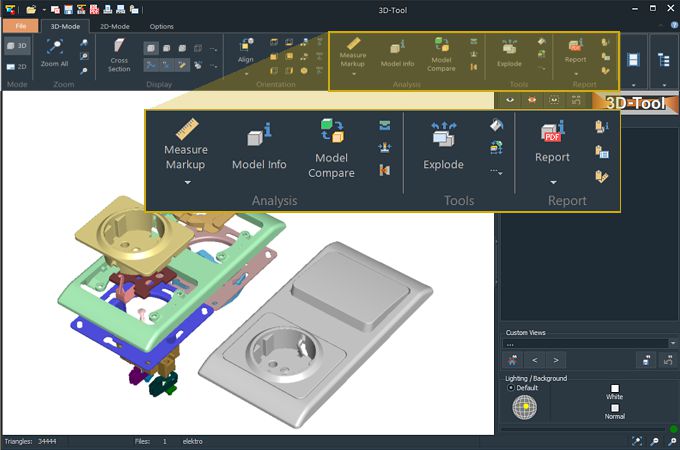Toggle the red eye visibility icon

[532, 100]
